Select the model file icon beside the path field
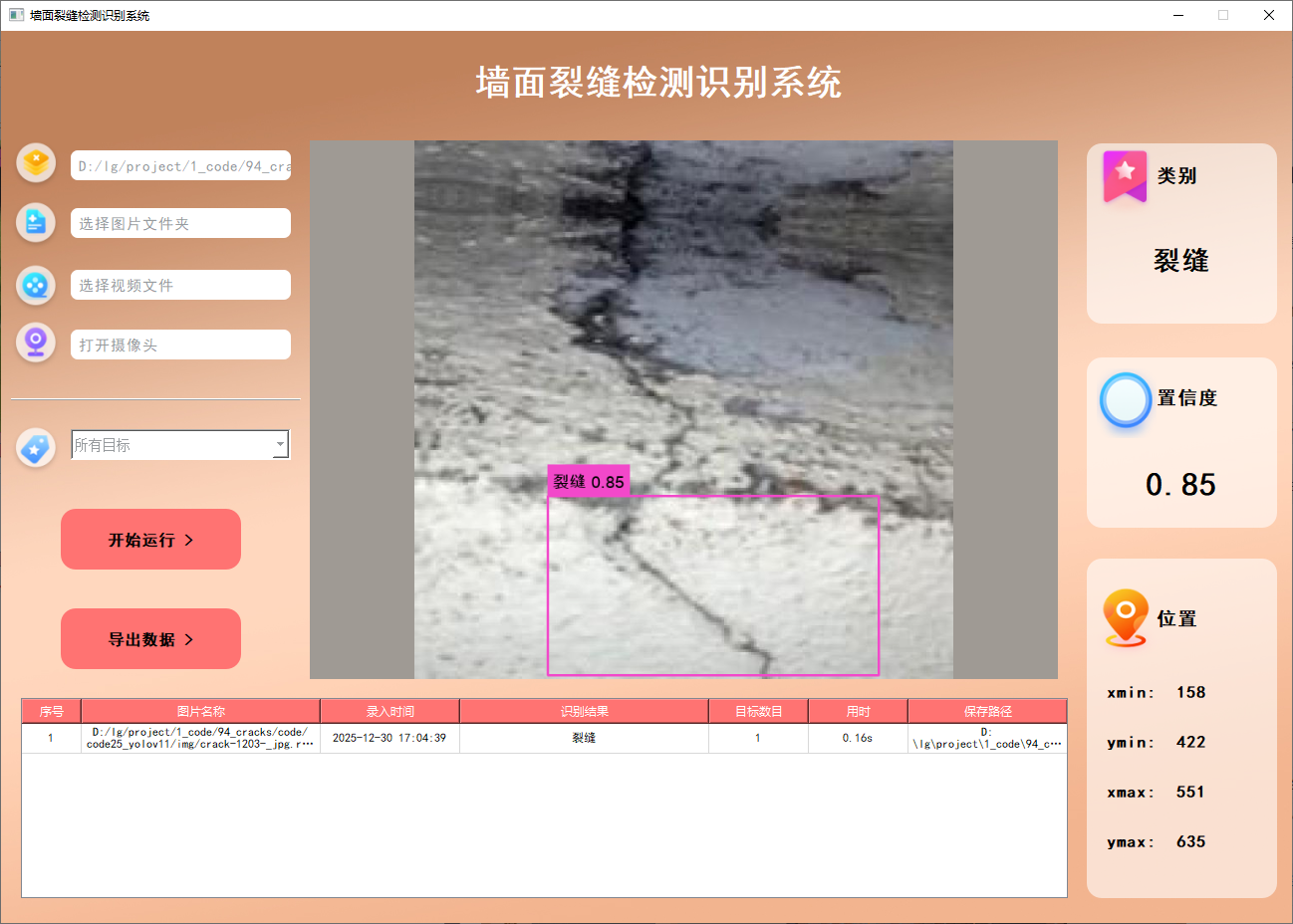This screenshot has width=1293, height=924. coord(36,162)
